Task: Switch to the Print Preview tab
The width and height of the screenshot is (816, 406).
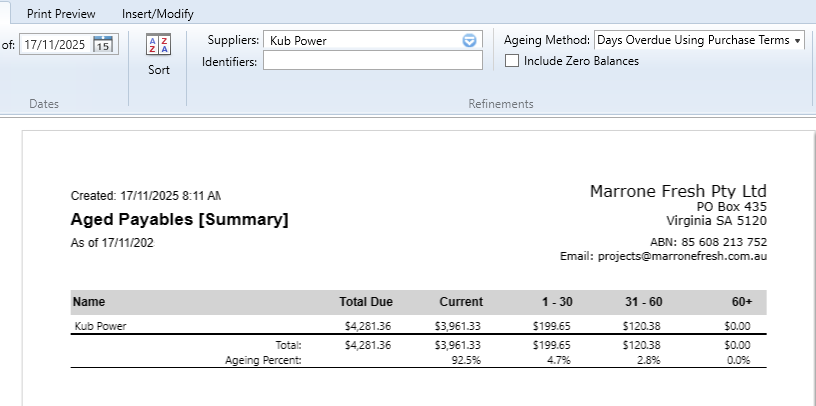Action: [61, 14]
